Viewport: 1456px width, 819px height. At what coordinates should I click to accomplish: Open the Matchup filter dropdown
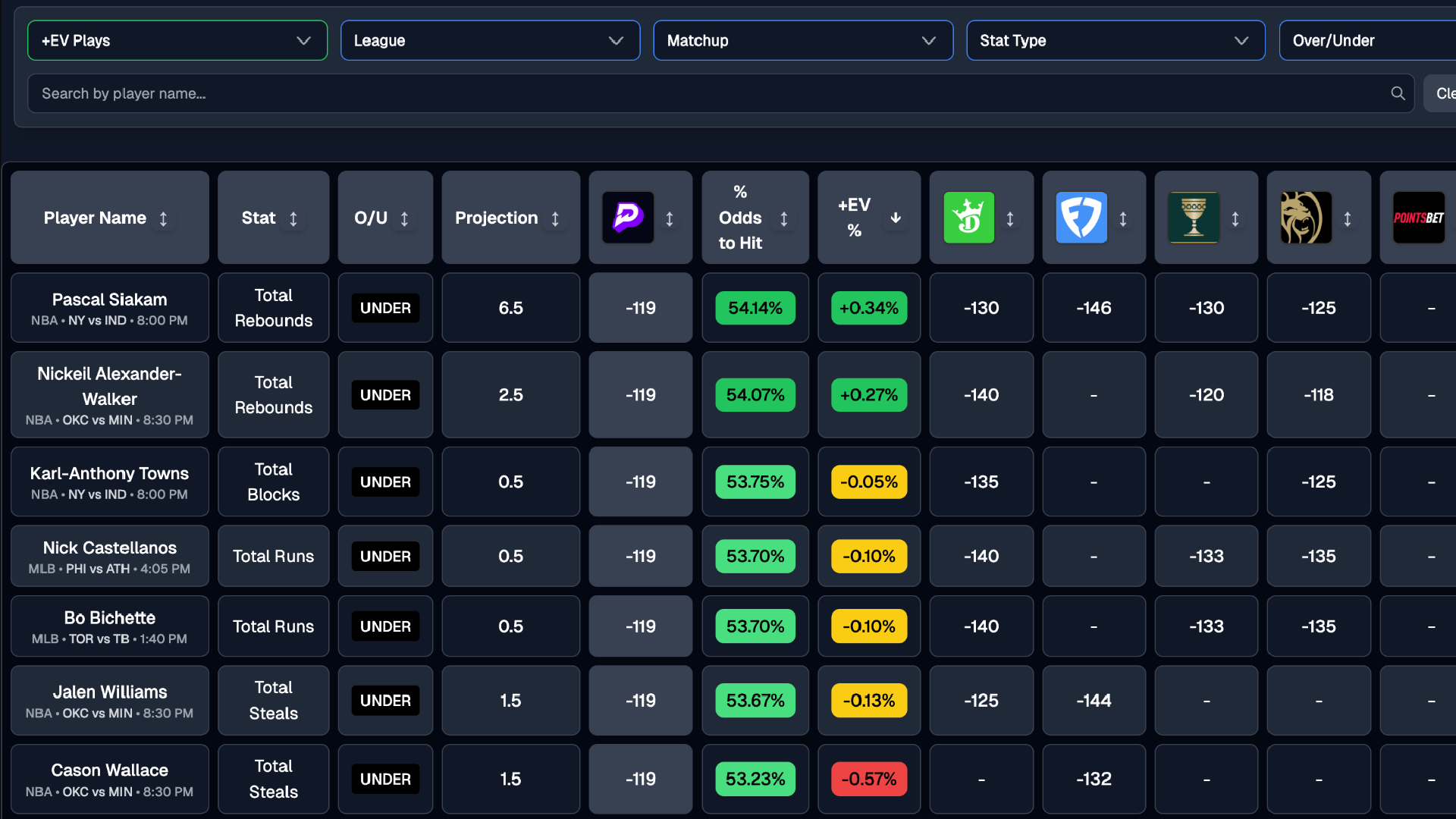[803, 40]
